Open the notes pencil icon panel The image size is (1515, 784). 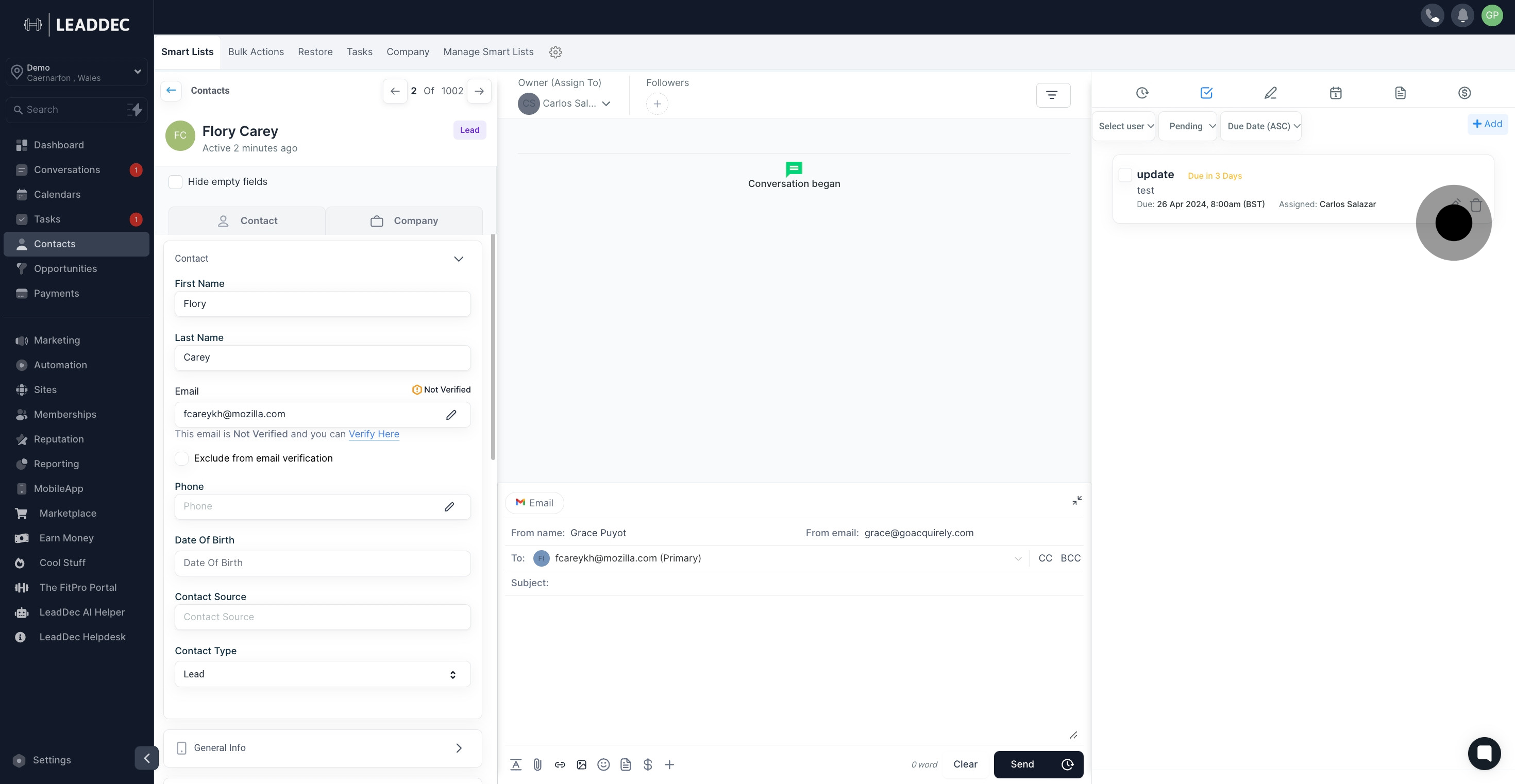tap(1270, 93)
